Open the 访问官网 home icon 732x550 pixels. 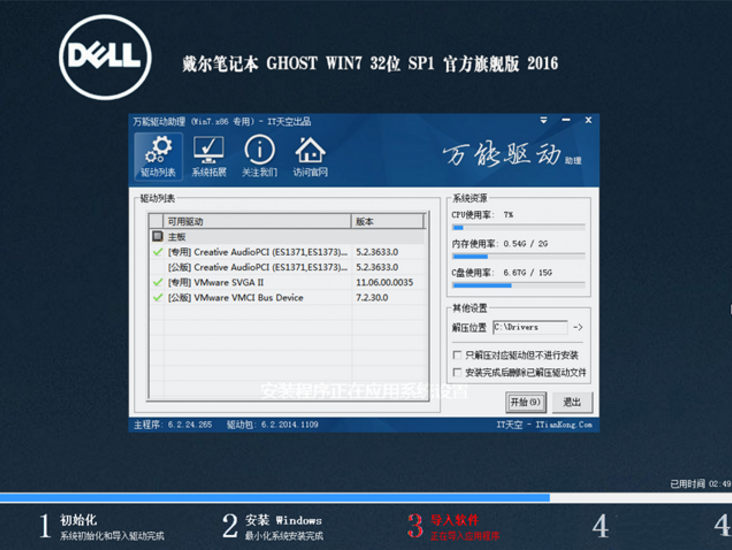[x=310, y=156]
